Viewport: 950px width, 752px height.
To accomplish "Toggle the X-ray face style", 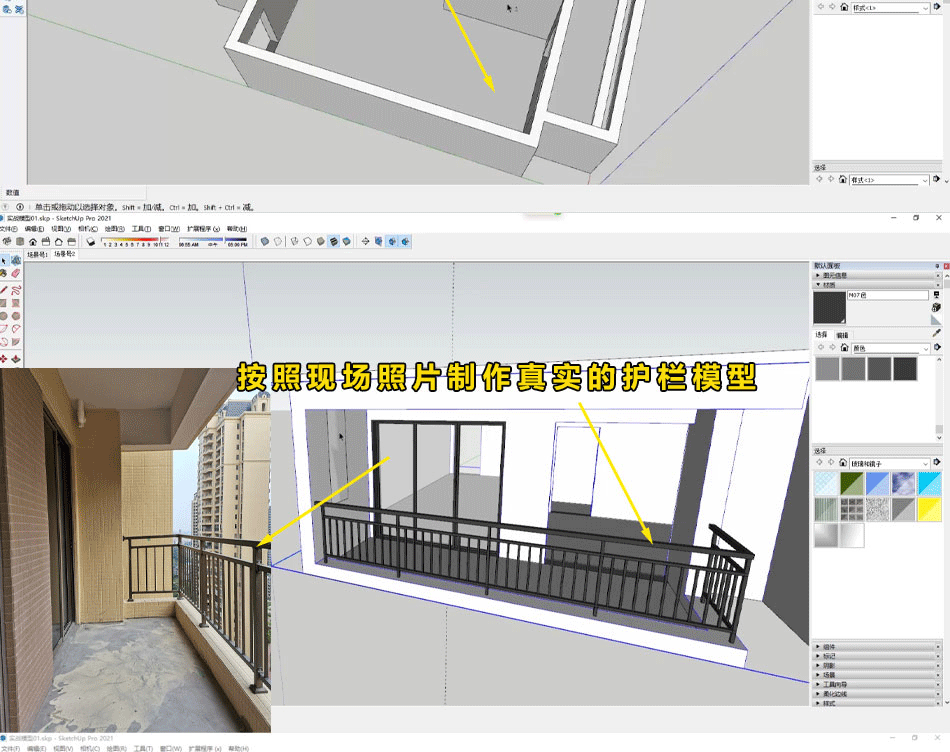I will click(264, 241).
